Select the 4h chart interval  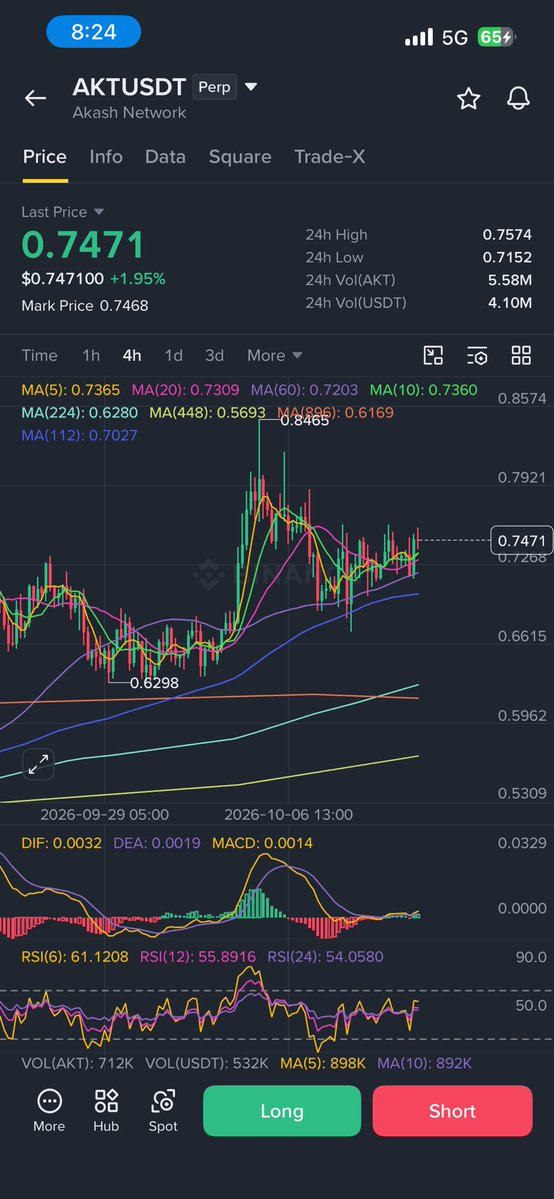[132, 356]
